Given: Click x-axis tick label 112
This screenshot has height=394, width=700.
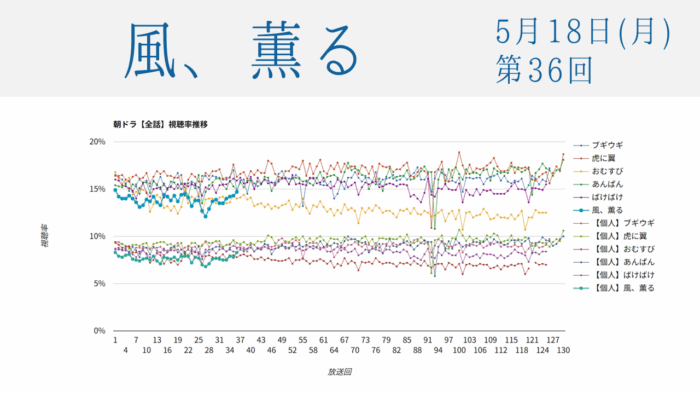Looking at the screenshot, I should tap(501, 351).
